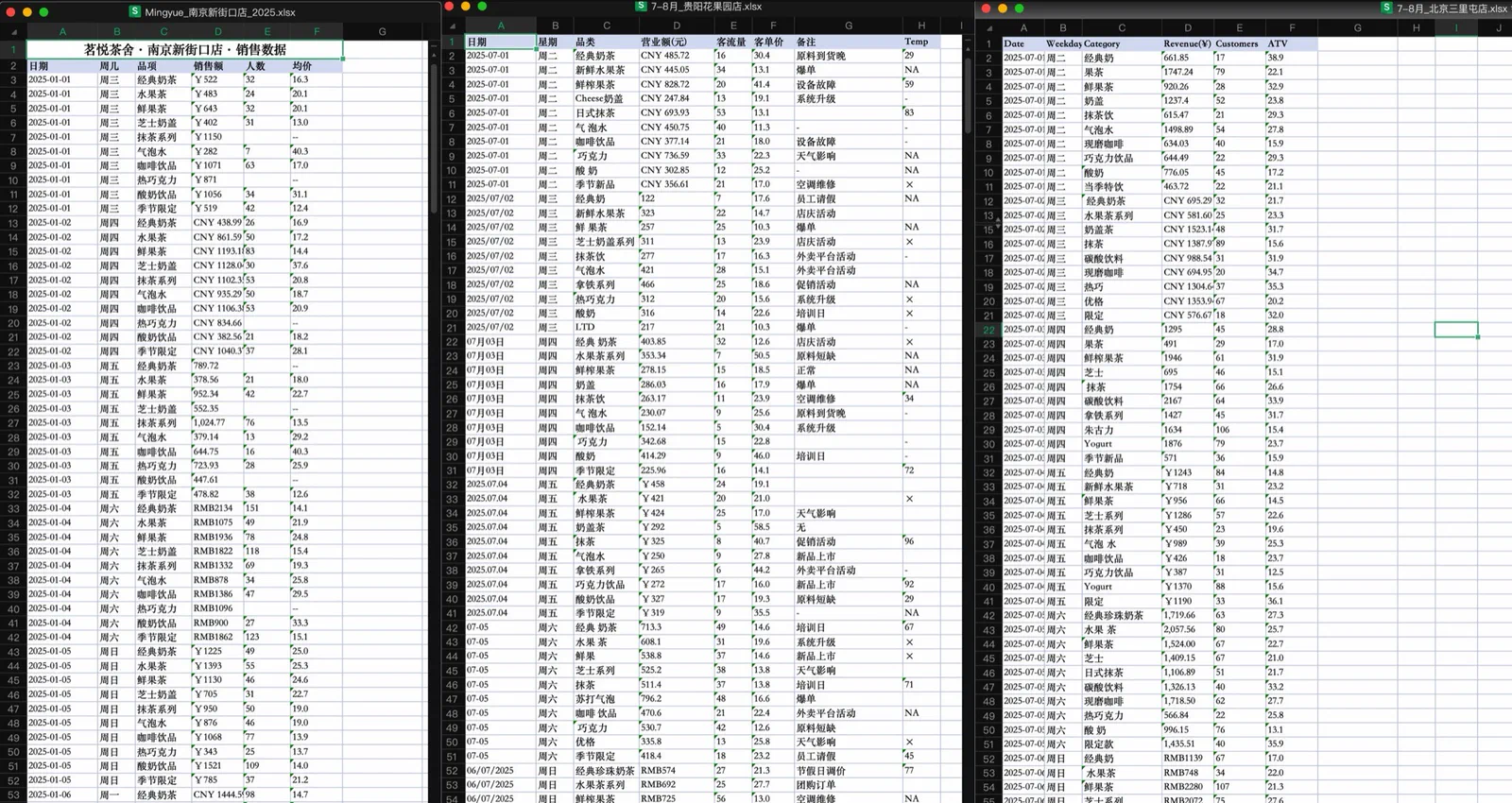Select the 优格 cell

coord(606,742)
